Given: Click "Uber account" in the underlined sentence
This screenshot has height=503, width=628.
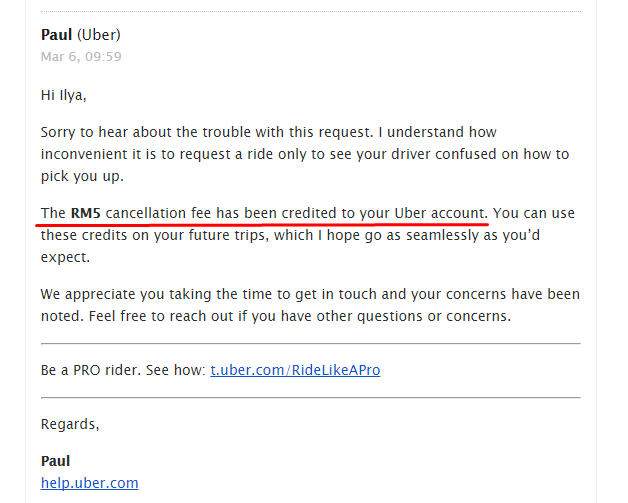Looking at the screenshot, I should pyautogui.click(x=440, y=214).
